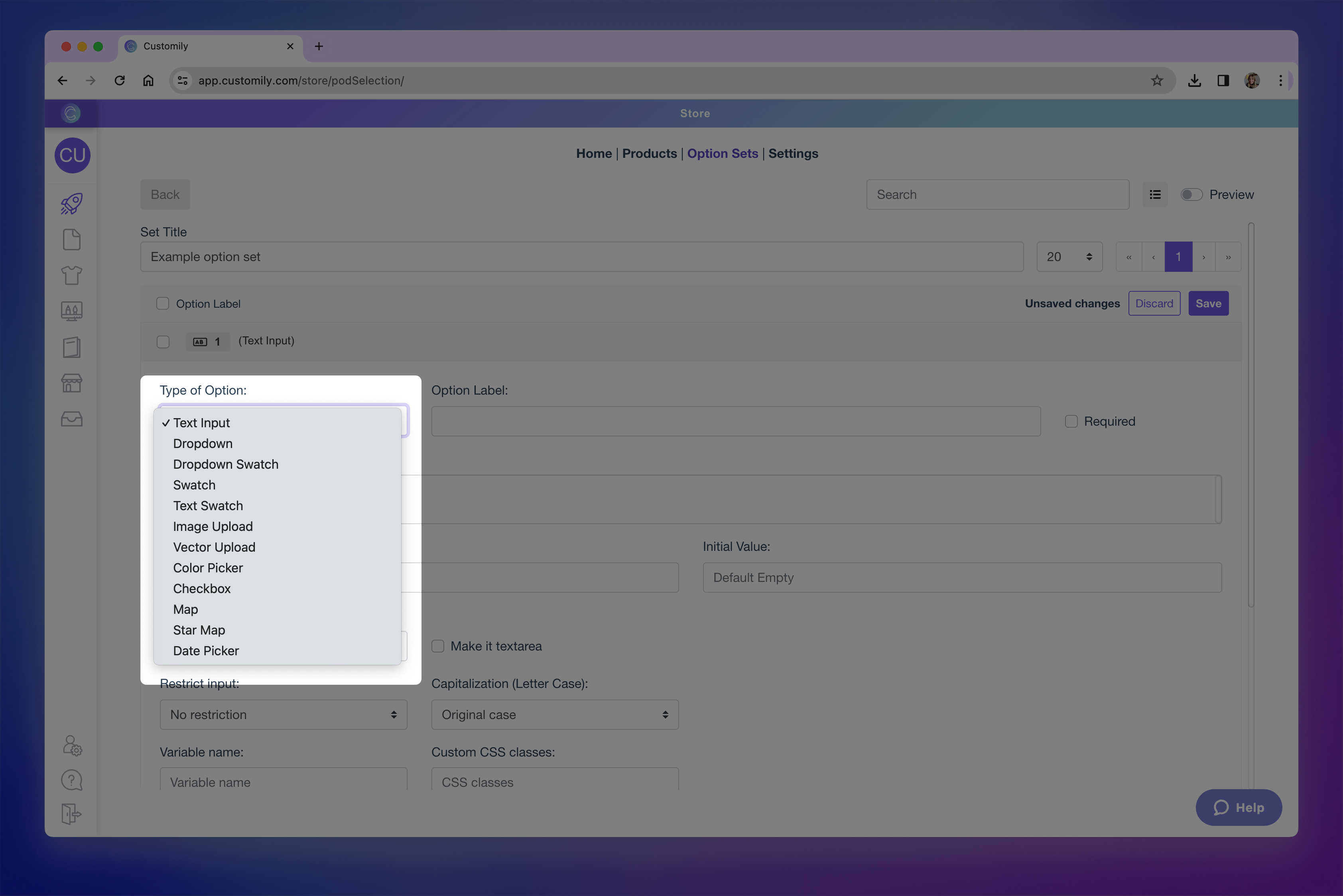The image size is (1343, 896).
Task: Expand the Capitalization Original case dropdown
Action: click(555, 715)
